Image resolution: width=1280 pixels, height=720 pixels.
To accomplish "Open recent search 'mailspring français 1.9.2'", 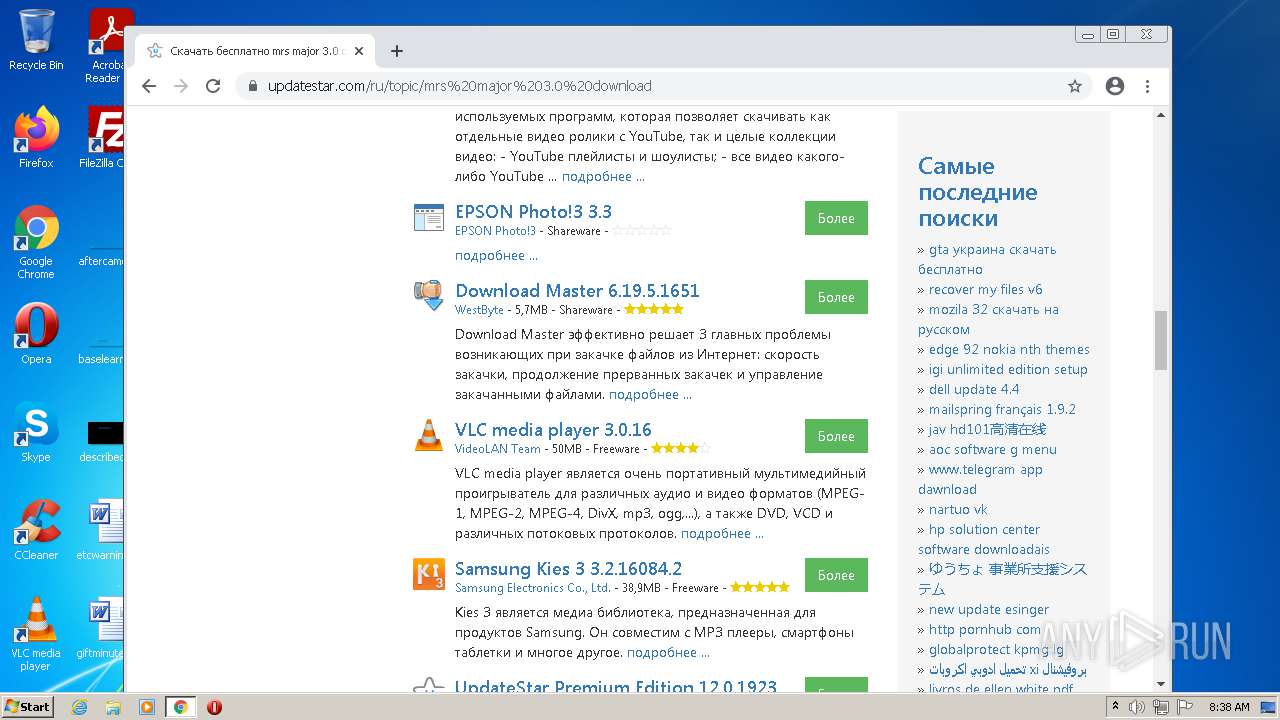I will (x=1002, y=409).
